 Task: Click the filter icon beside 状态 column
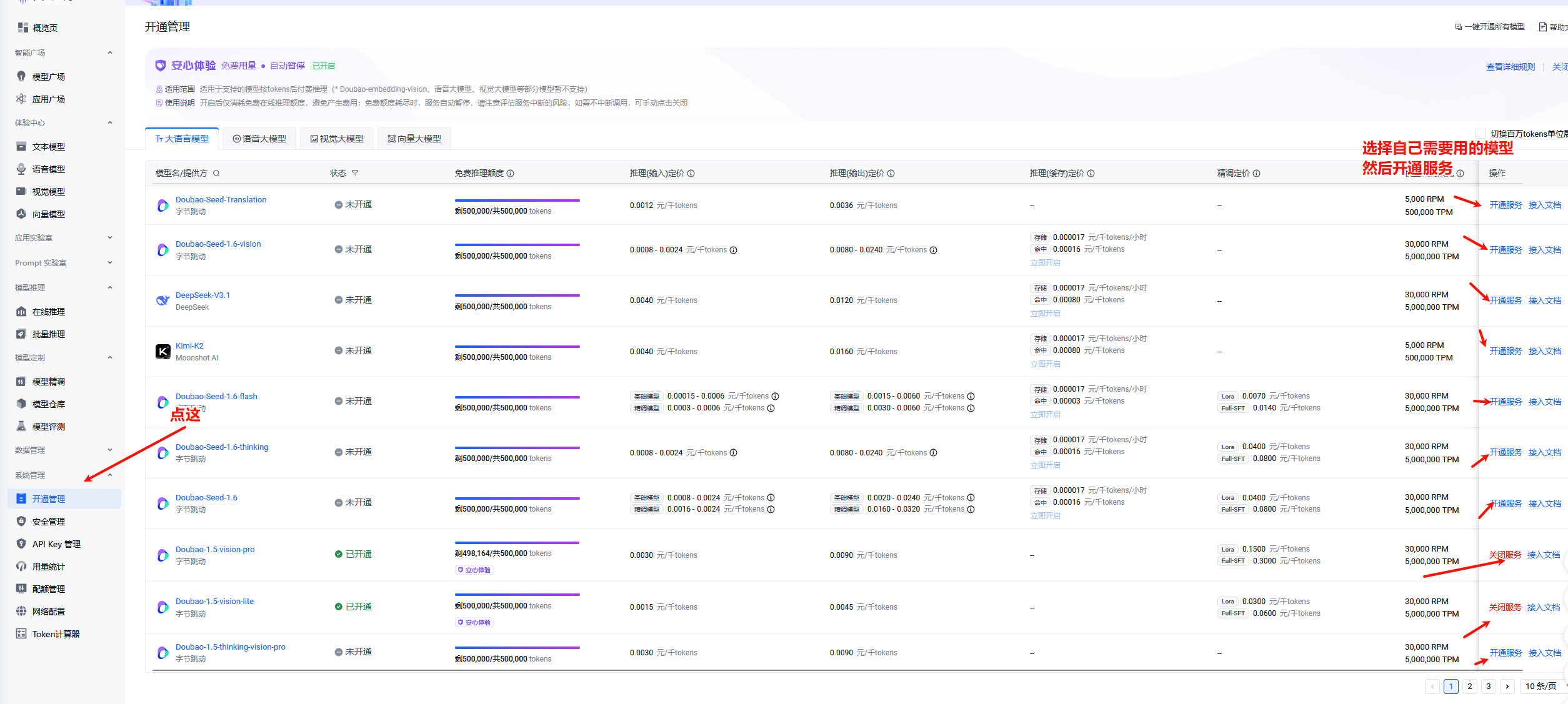[355, 174]
